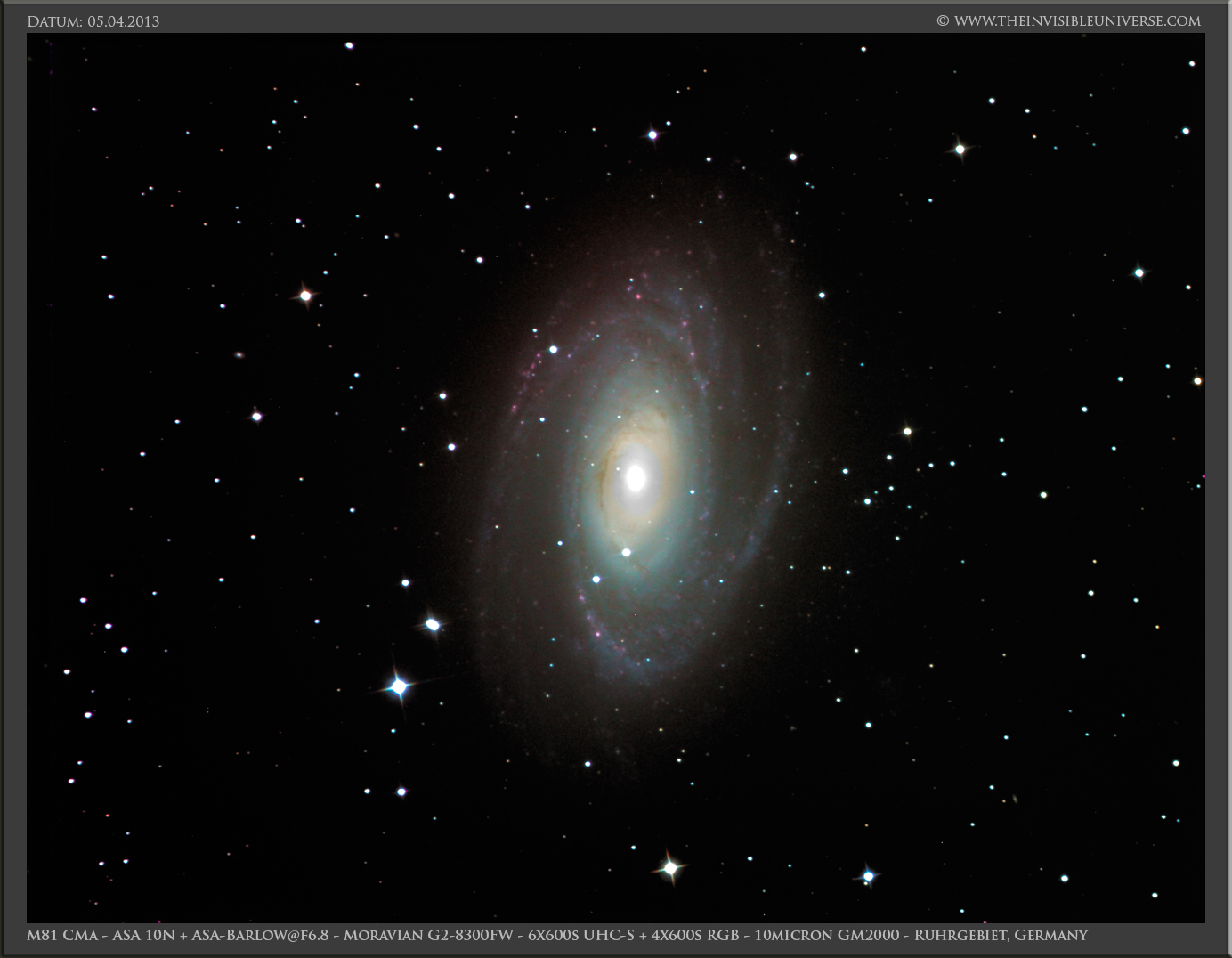Click the orange star at the right image edge
This screenshot has width=1232, height=958.
[x=1197, y=381]
